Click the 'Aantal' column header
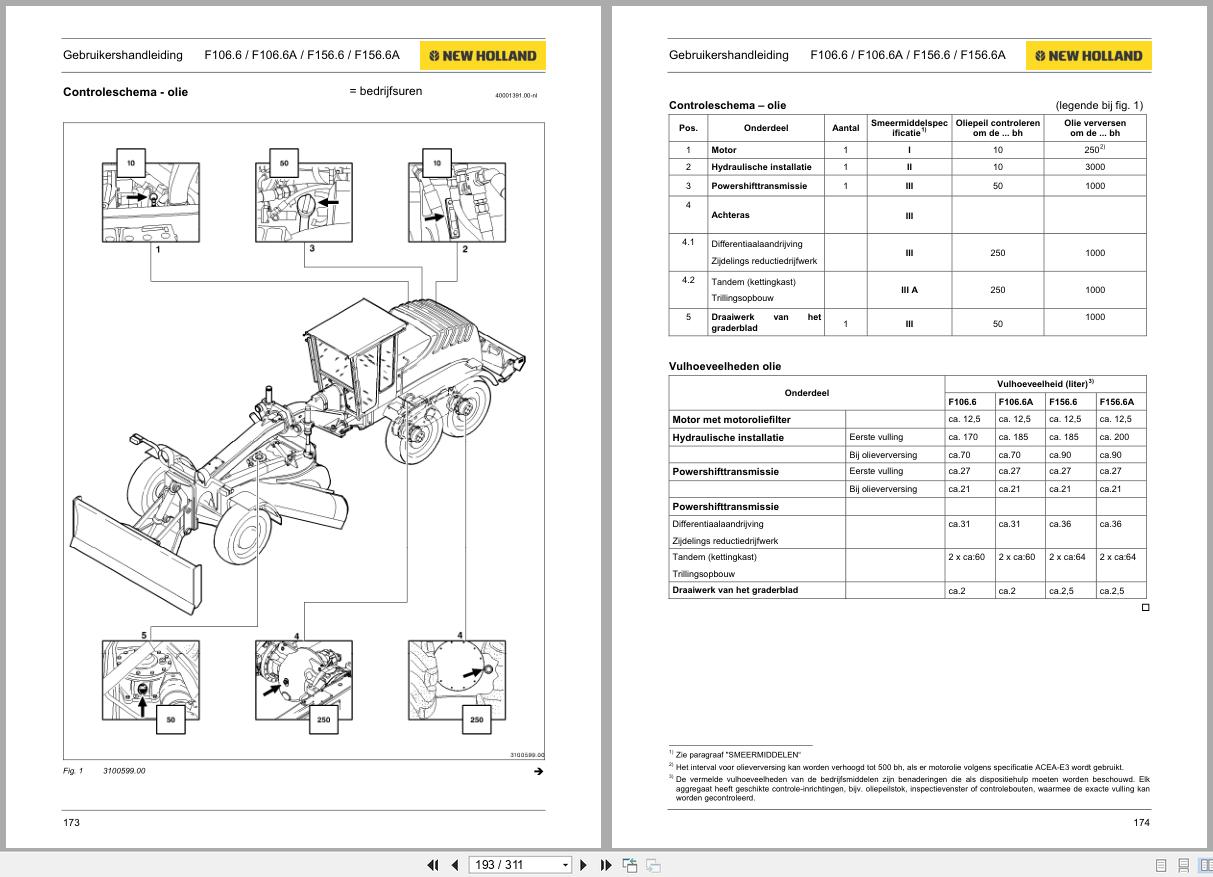This screenshot has width=1213, height=877. coord(846,128)
